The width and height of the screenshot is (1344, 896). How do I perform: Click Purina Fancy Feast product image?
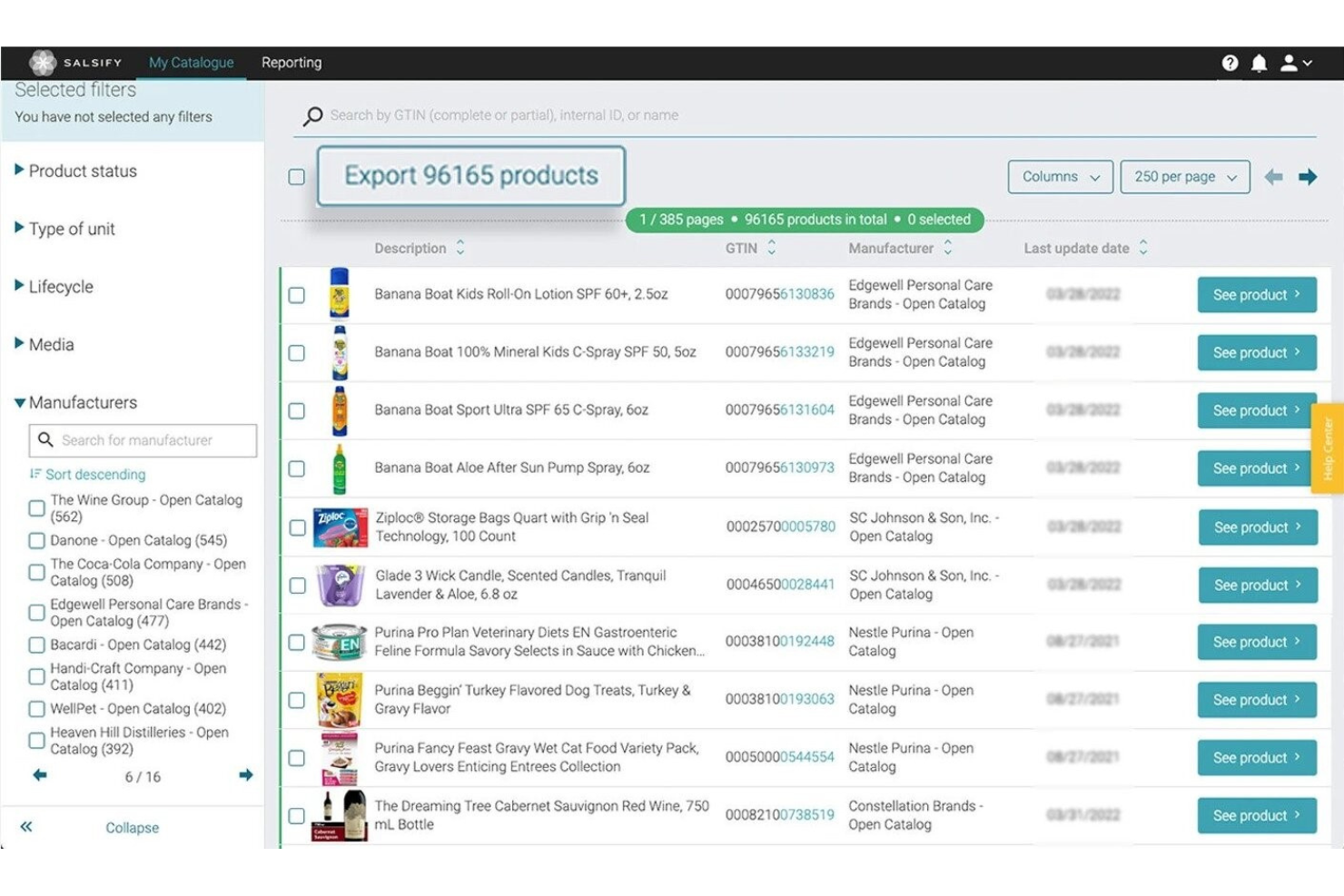tap(340, 758)
